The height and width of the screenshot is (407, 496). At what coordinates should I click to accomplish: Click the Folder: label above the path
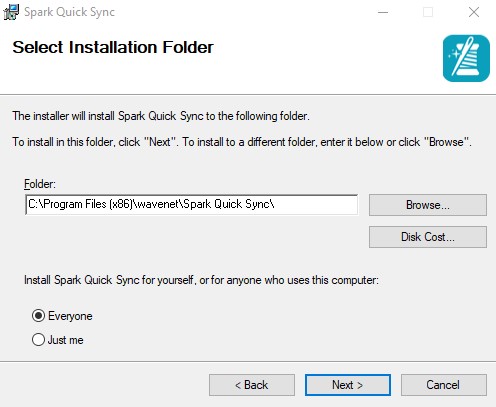pos(40,184)
